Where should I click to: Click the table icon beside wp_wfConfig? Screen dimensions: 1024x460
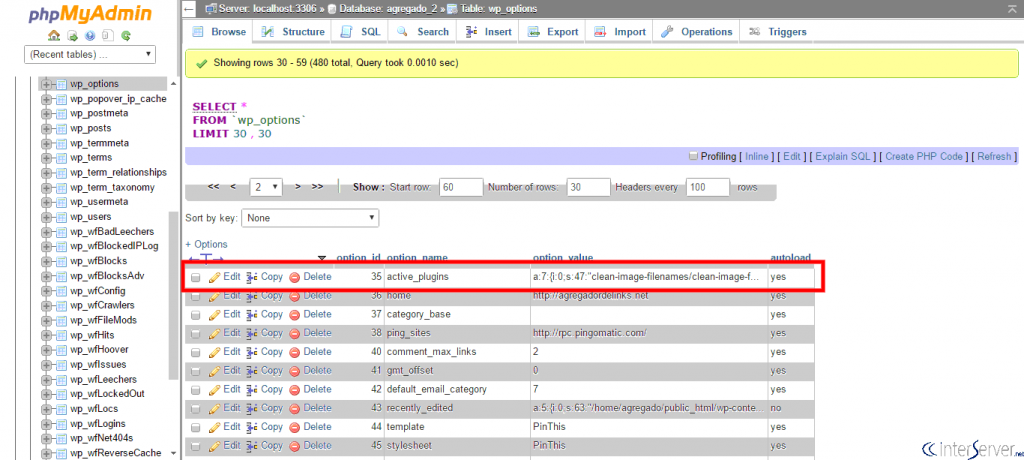[61, 291]
